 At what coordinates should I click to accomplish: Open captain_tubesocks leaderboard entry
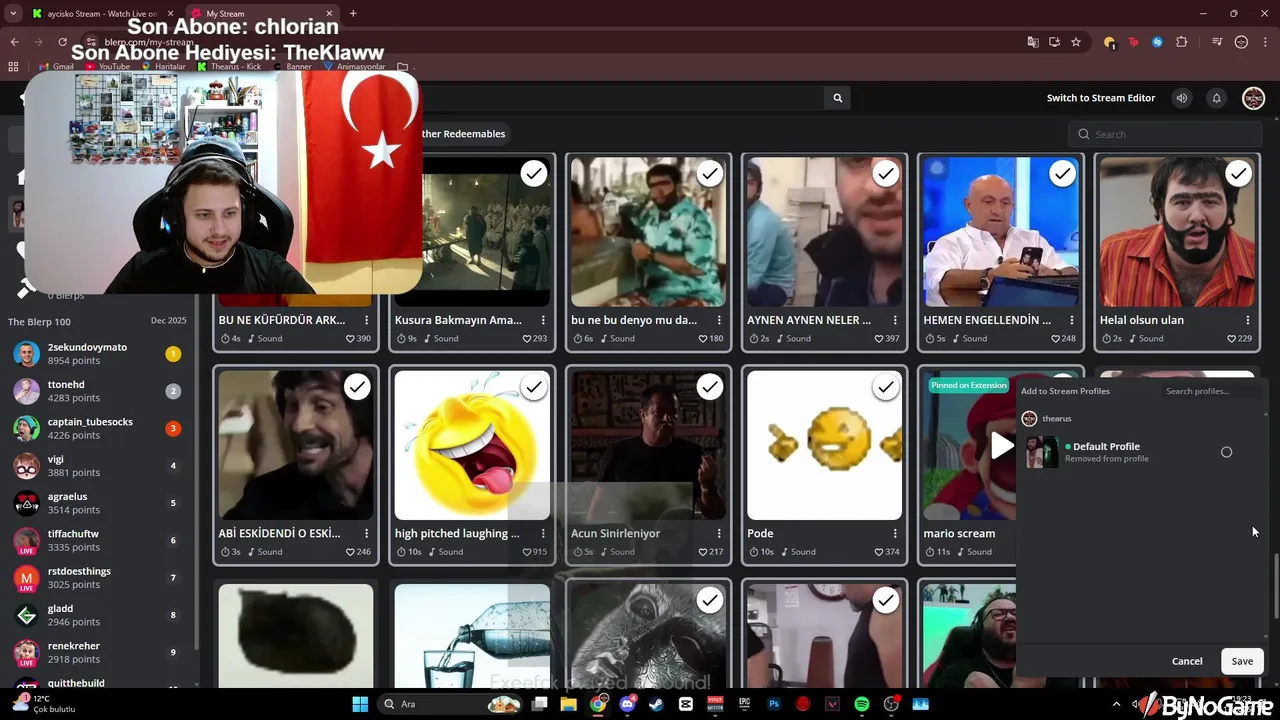click(x=98, y=428)
